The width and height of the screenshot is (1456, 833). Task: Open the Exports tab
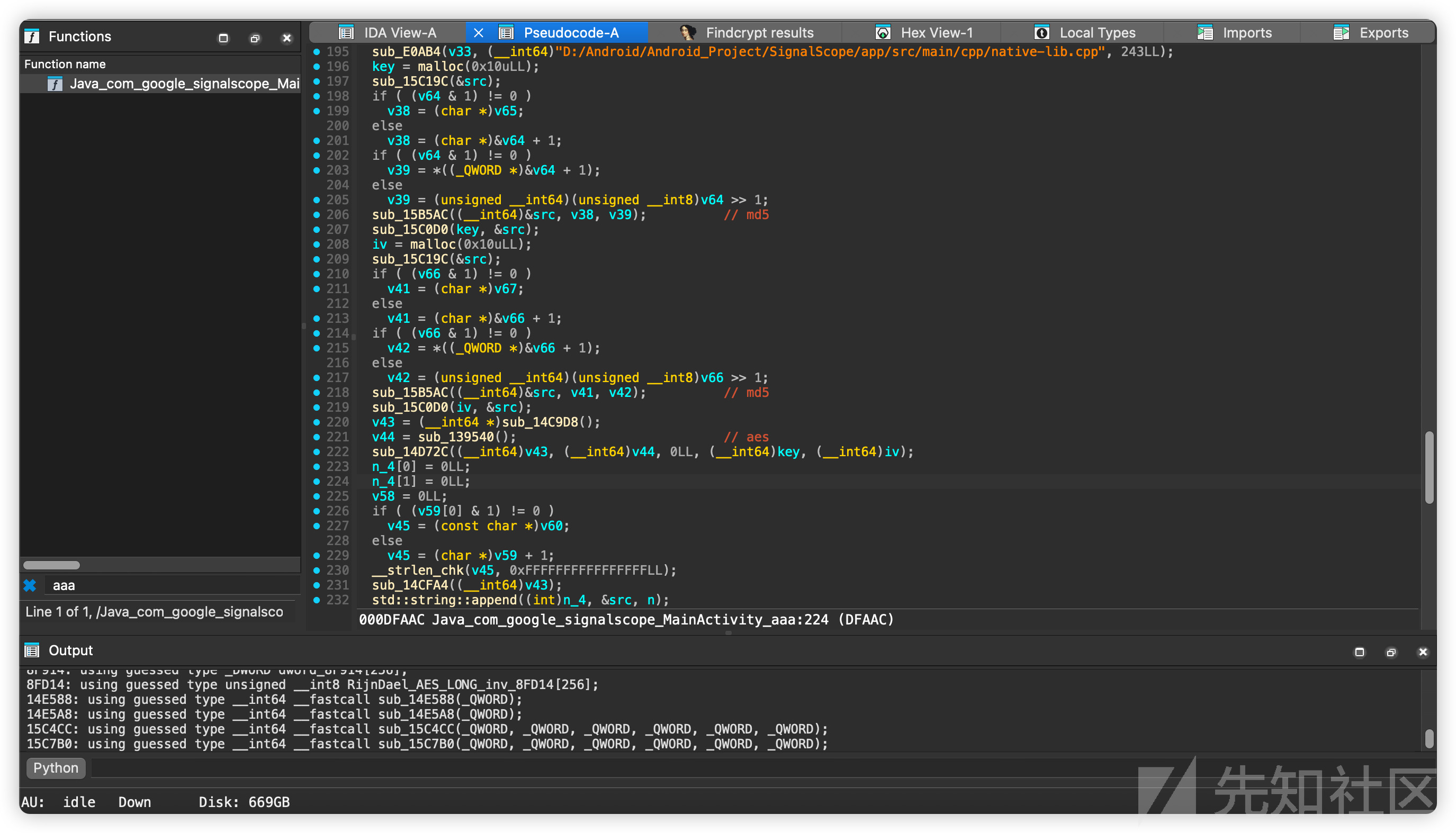(x=1383, y=33)
